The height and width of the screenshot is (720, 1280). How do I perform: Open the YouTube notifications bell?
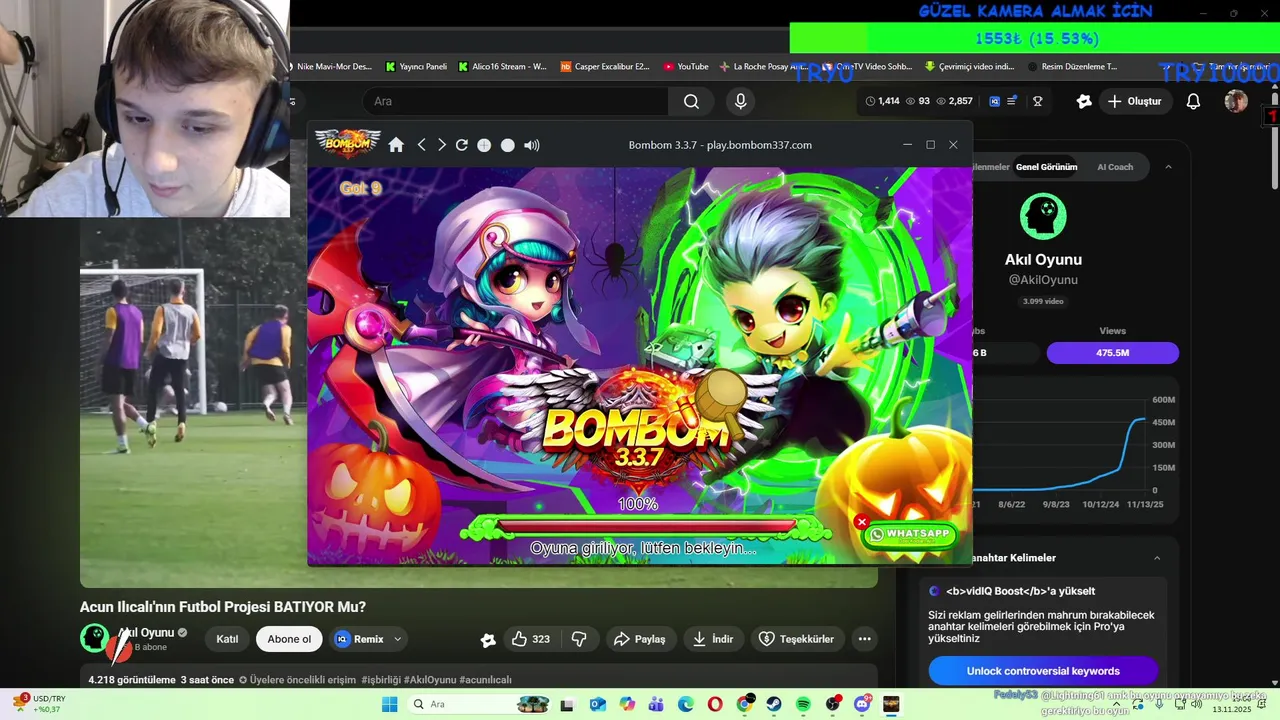pos(1193,101)
